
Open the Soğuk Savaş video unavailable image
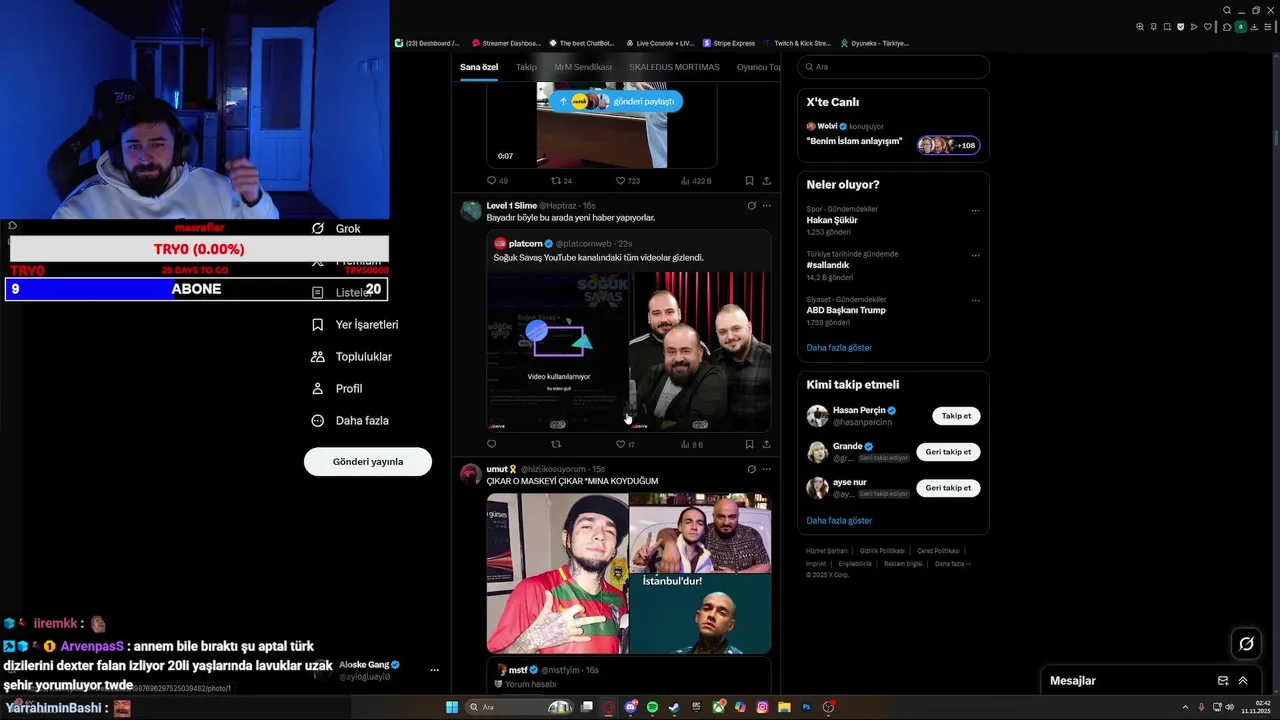click(558, 351)
